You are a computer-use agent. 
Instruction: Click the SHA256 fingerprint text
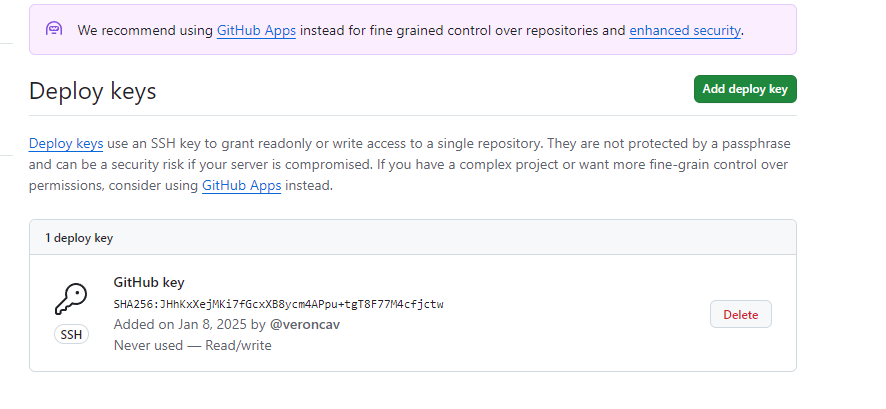(279, 304)
